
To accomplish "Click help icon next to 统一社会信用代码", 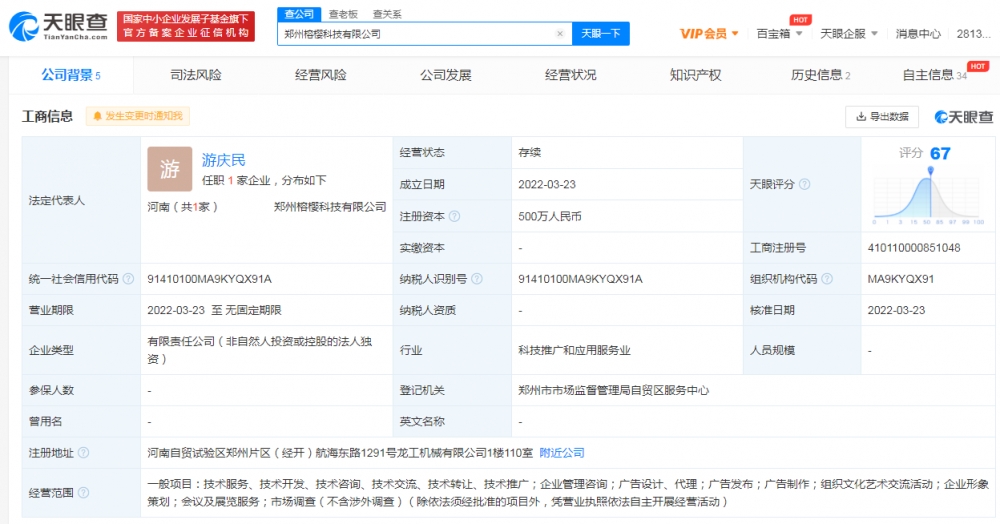I will [x=128, y=279].
